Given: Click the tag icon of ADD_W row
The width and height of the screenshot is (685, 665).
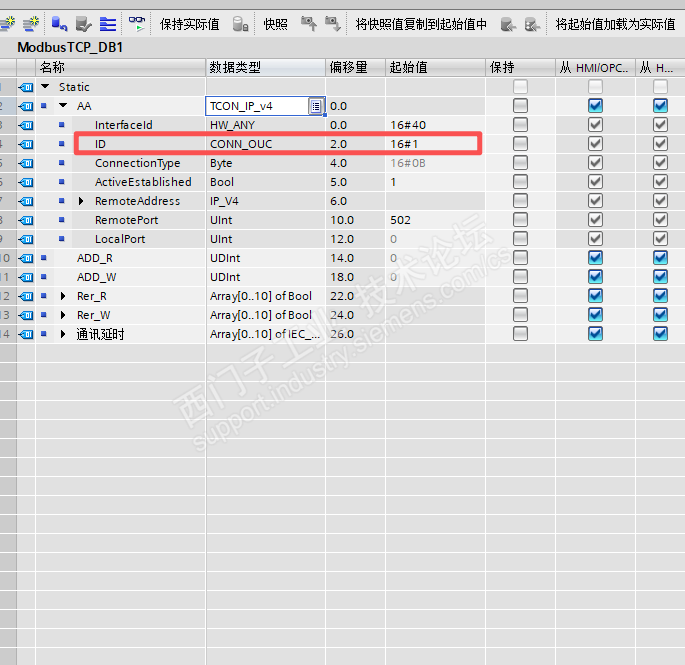Looking at the screenshot, I should (x=26, y=277).
